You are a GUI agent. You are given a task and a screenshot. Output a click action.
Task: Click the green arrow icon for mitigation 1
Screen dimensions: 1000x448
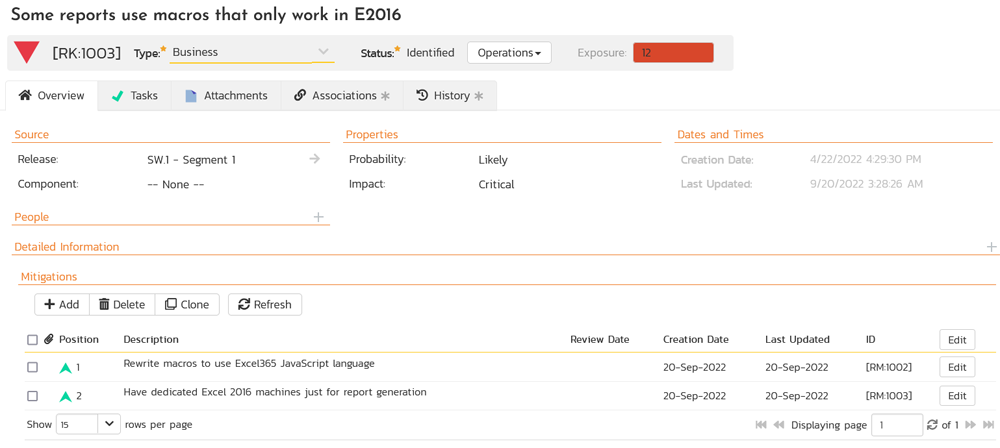click(x=65, y=368)
